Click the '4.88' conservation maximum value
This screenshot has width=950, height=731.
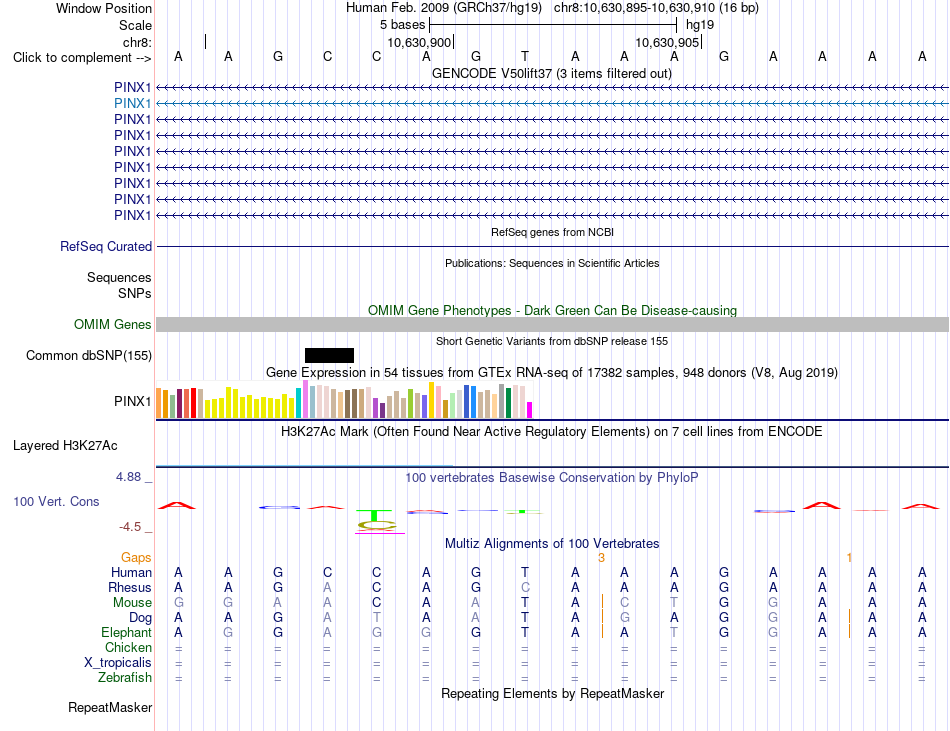(128, 477)
